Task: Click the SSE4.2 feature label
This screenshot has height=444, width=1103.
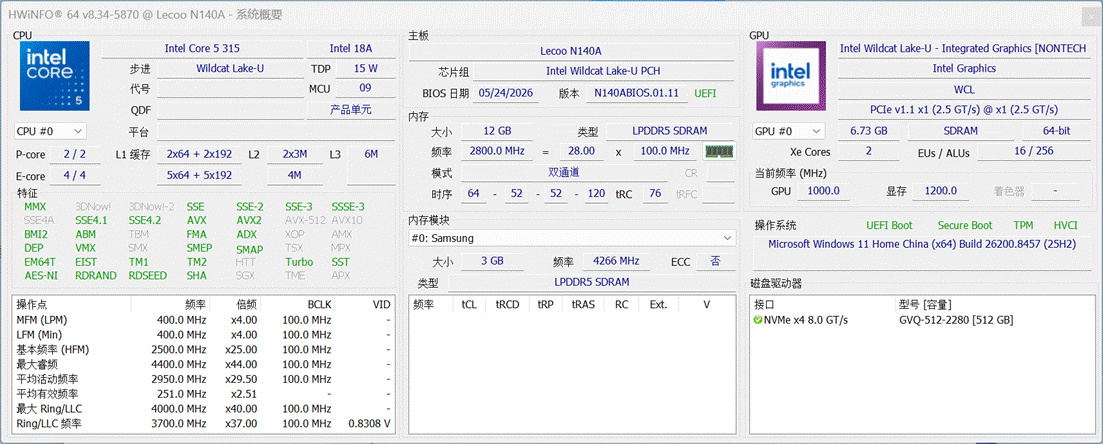Action: [144, 220]
